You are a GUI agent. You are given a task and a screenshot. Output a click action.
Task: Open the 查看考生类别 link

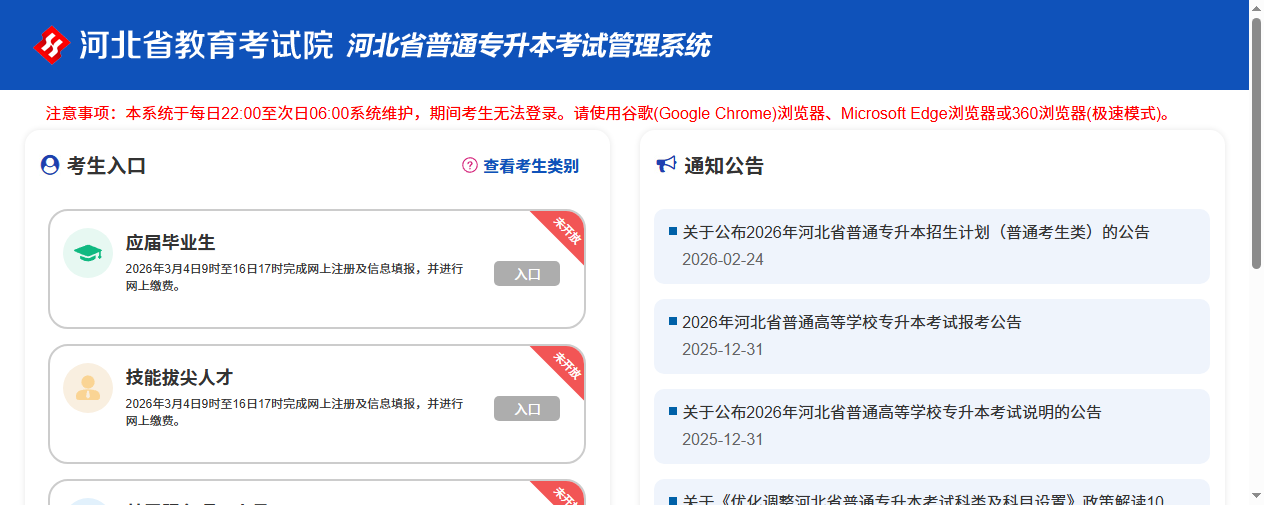tap(530, 166)
